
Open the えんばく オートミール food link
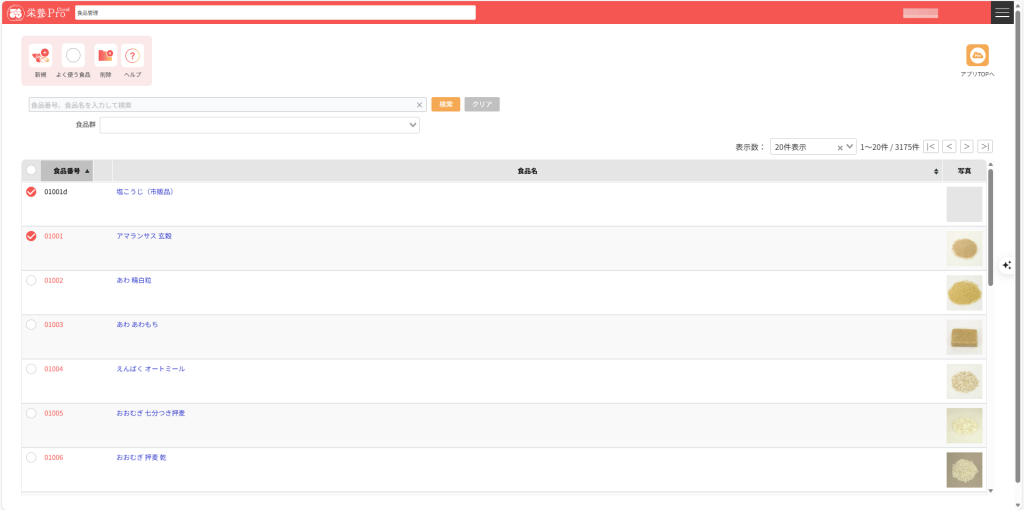click(x=151, y=369)
